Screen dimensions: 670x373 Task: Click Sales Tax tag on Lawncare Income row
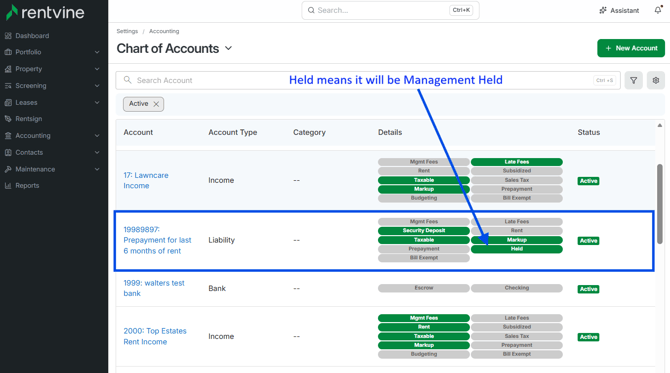(517, 180)
